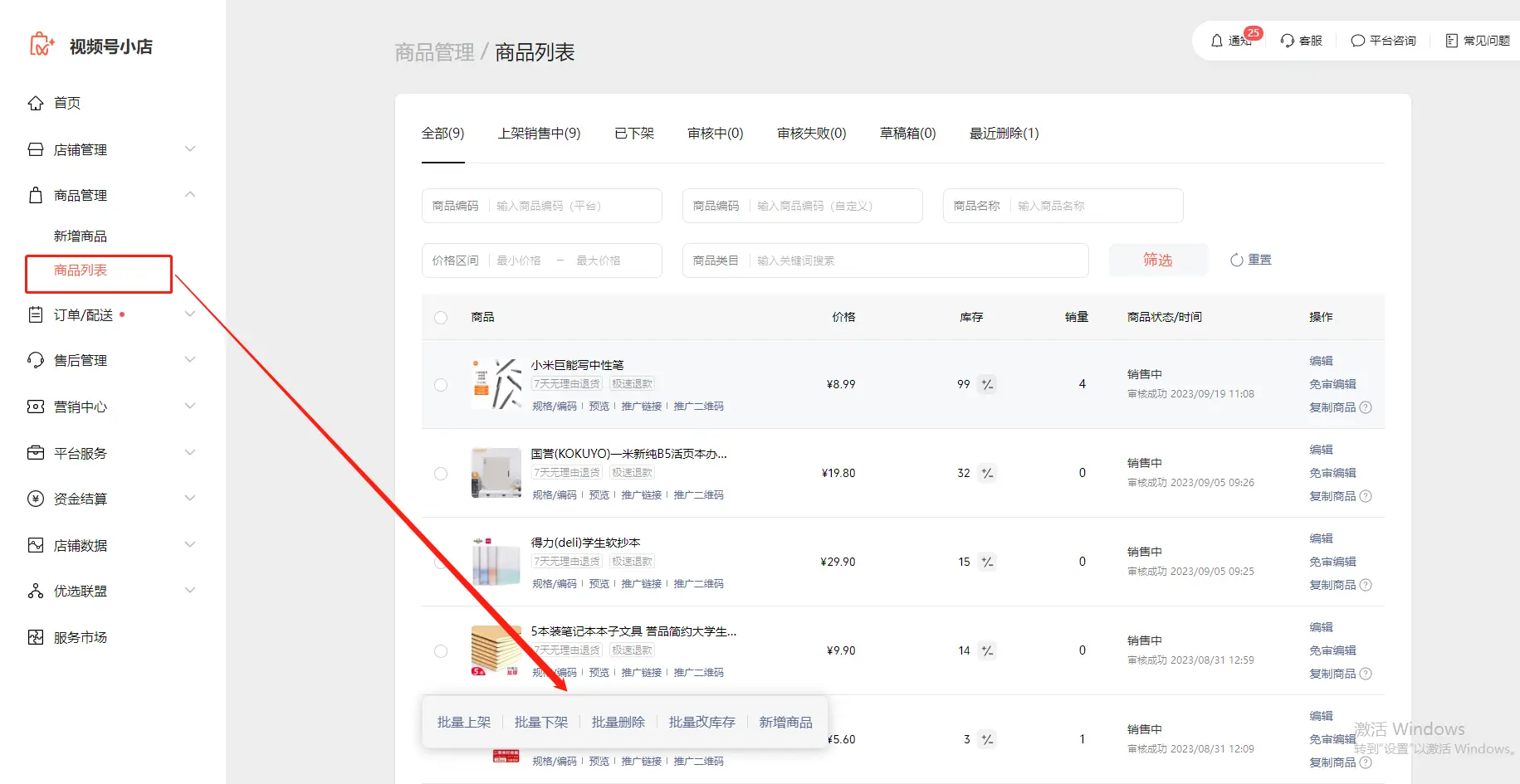Click the 得力(deli)学生软抄本 product thumbnail
This screenshot has height=784, width=1520.
[496, 562]
